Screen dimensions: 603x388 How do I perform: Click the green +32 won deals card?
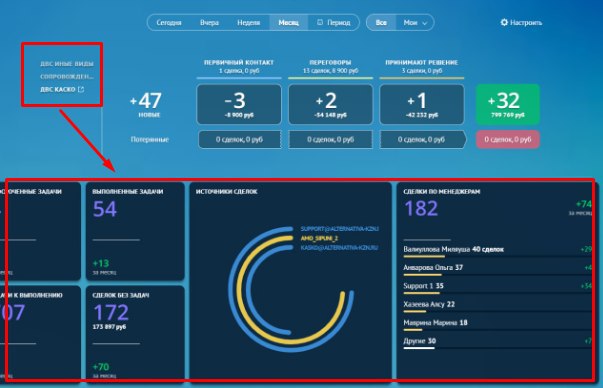(x=508, y=104)
